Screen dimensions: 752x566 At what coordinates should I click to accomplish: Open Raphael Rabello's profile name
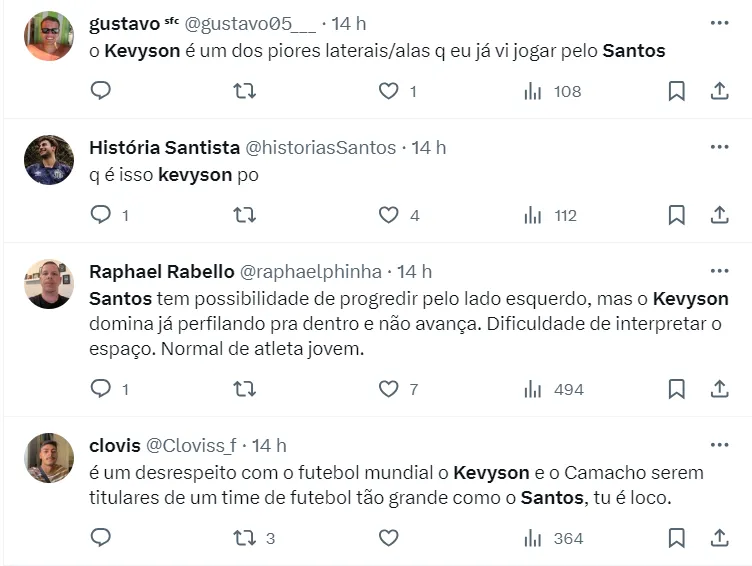161,271
